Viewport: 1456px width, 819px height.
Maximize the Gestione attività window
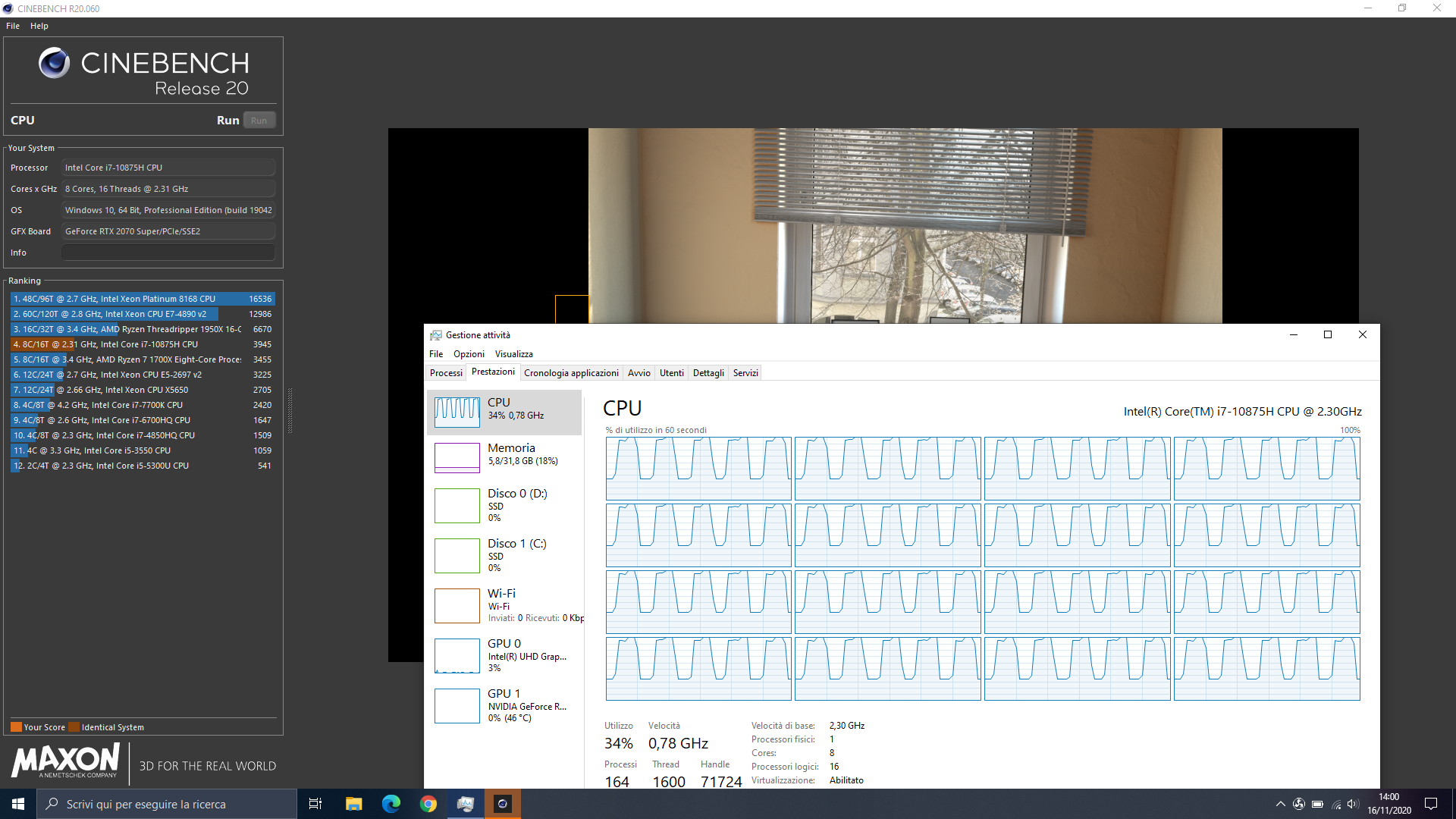(x=1328, y=334)
